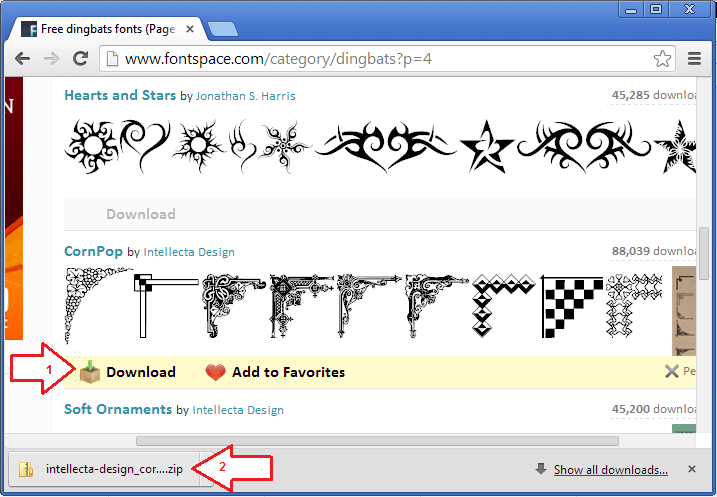This screenshot has height=497, width=717.
Task: Open the Soft Ornaments font link
Action: coord(118,408)
